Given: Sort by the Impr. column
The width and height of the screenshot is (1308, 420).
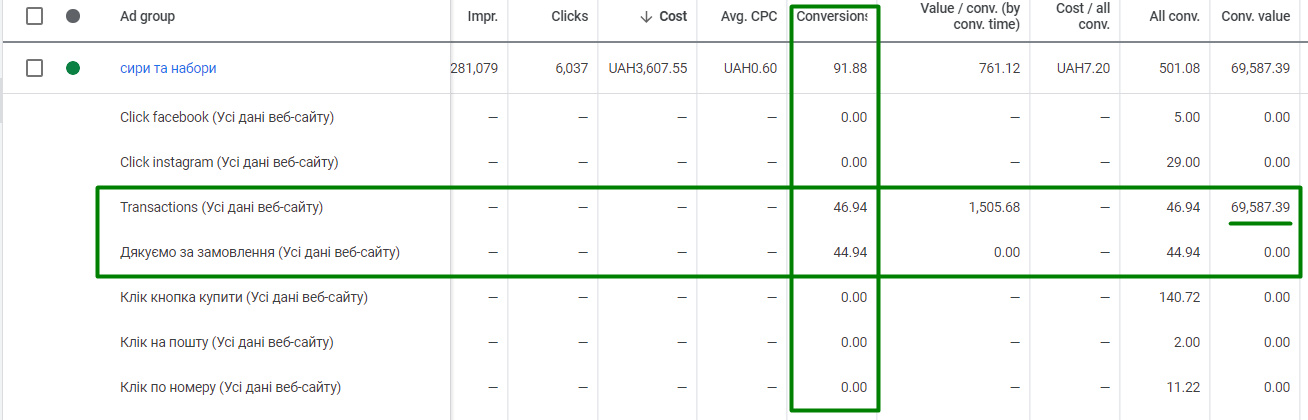Looking at the screenshot, I should 483,17.
